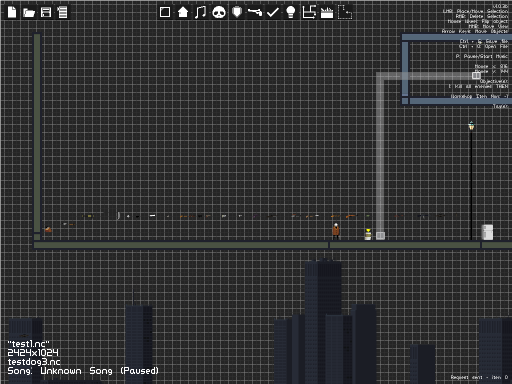The height and width of the screenshot is (384, 512).
Task: Click the highlighted grey block on the floor
Action: 380,236
